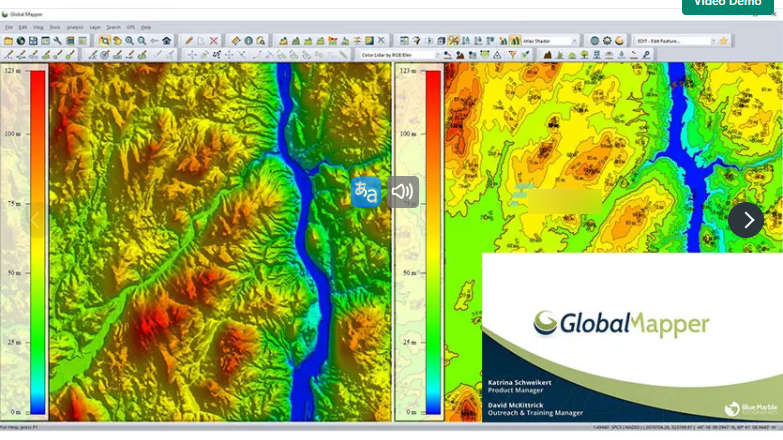The width and height of the screenshot is (783, 440).
Task: Click the Zoom In magnifier icon
Action: click(129, 41)
